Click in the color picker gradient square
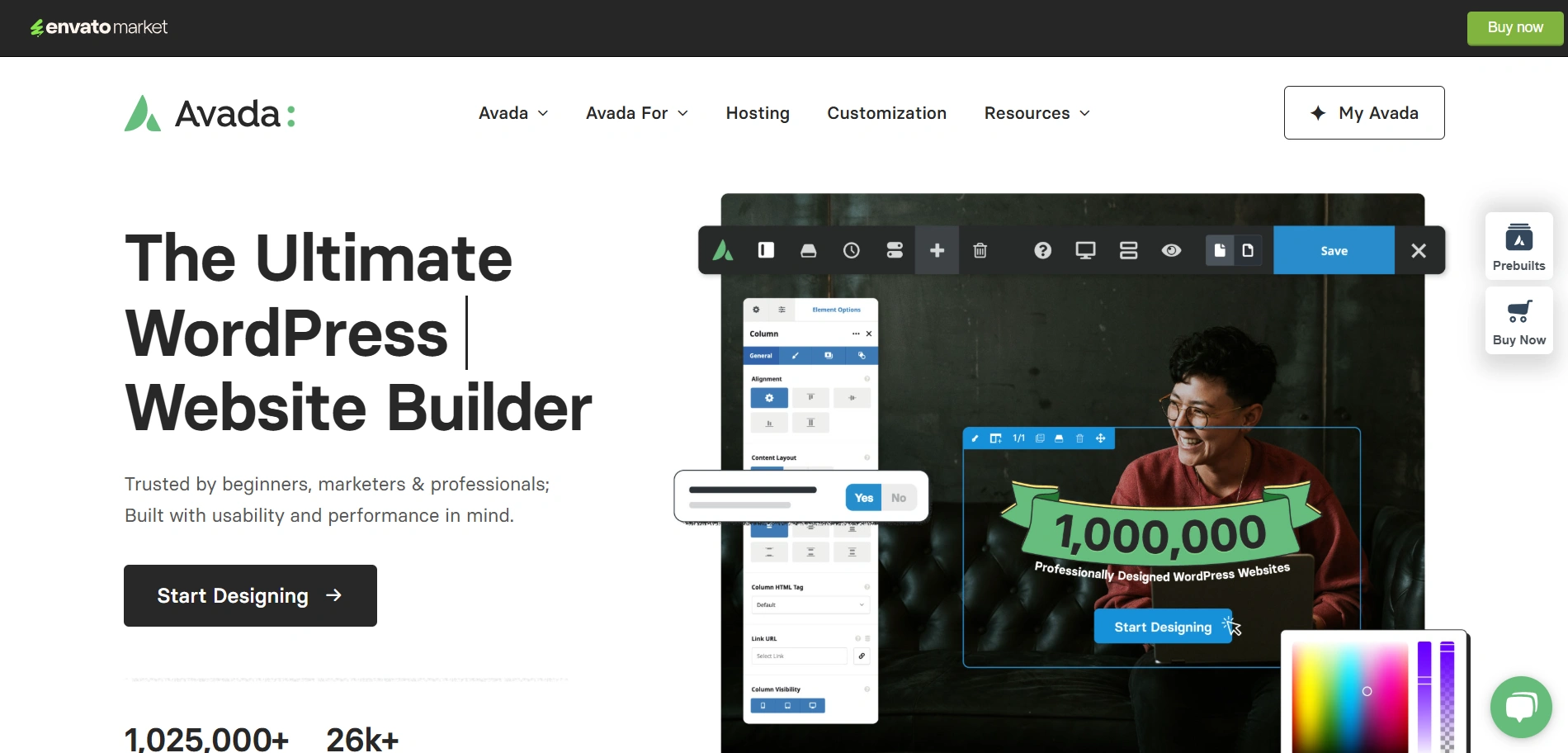 click(x=1350, y=698)
